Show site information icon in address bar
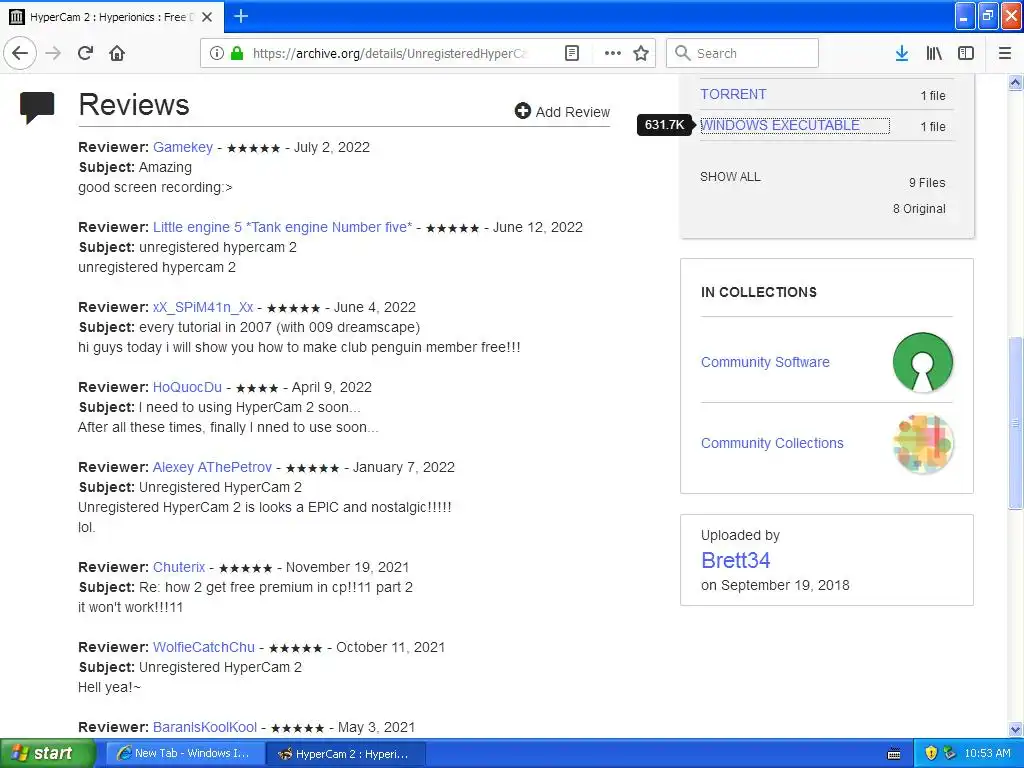 tap(216, 53)
